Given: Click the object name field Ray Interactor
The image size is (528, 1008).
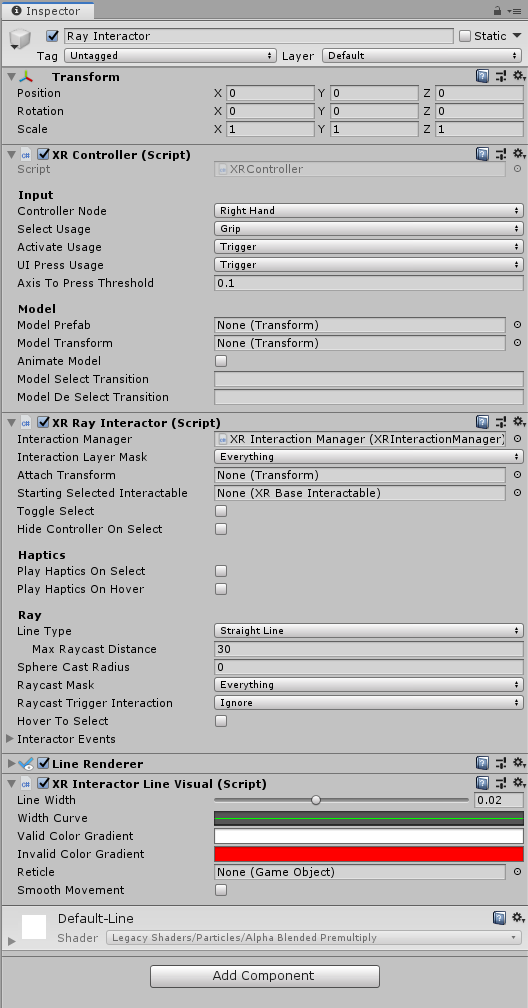Looking at the screenshot, I should [x=258, y=36].
